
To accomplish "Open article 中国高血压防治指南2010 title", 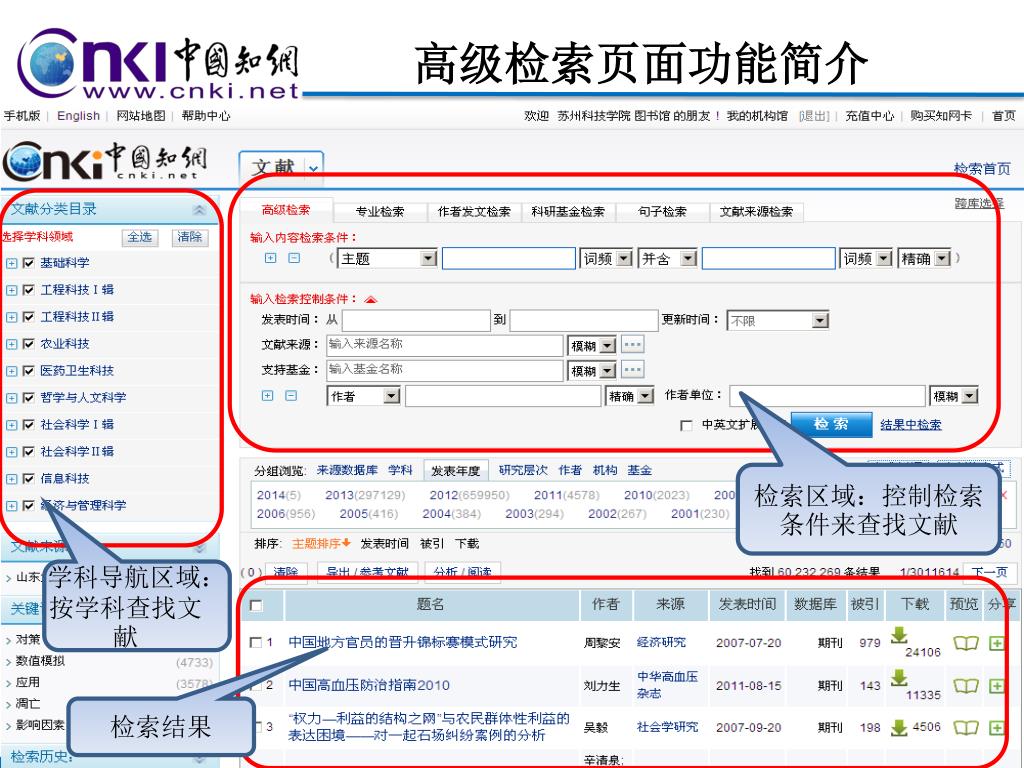I will [369, 685].
